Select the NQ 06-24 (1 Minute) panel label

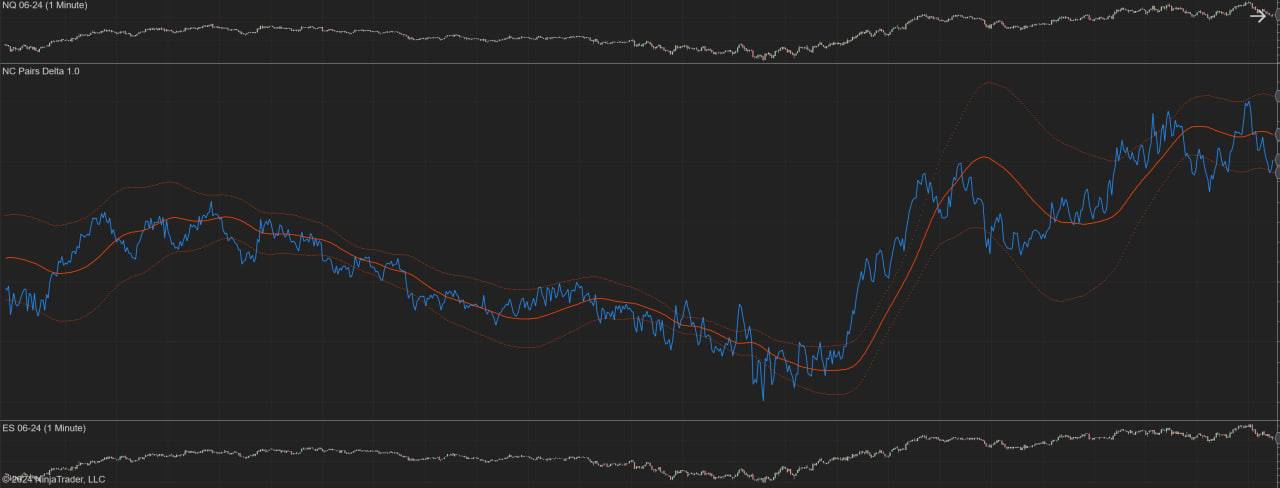[x=44, y=6]
